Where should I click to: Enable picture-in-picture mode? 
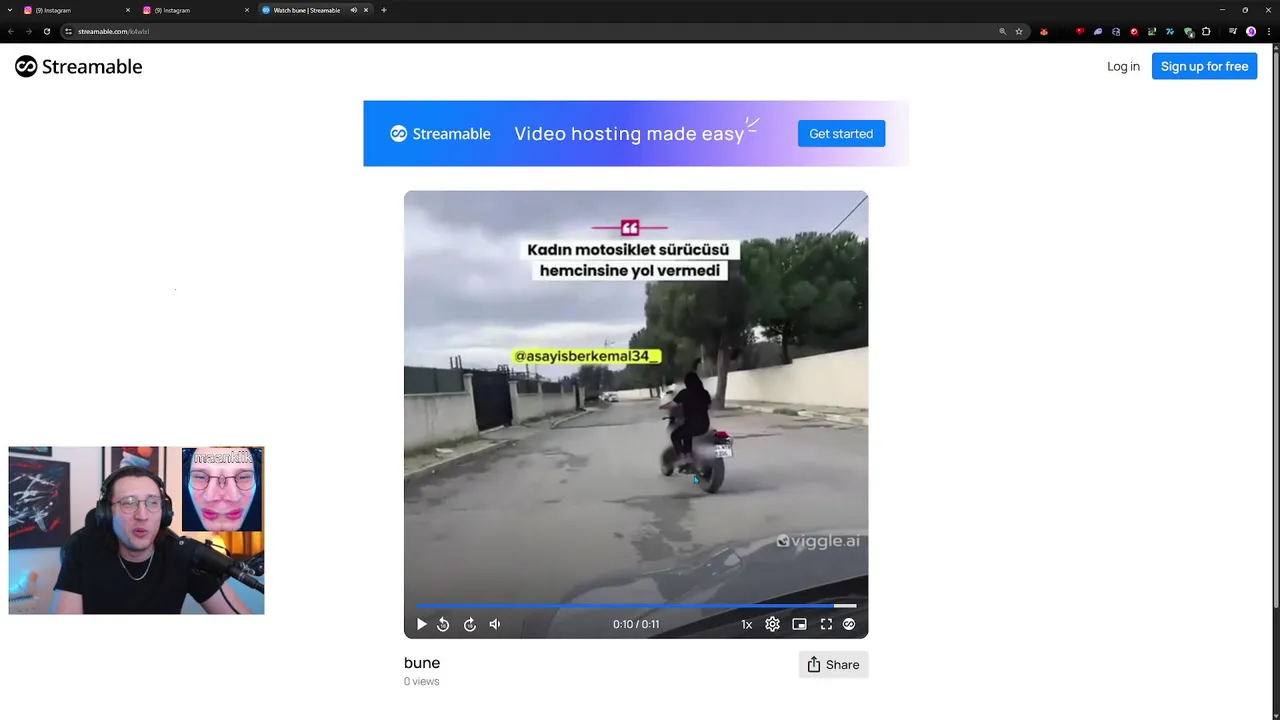point(799,624)
